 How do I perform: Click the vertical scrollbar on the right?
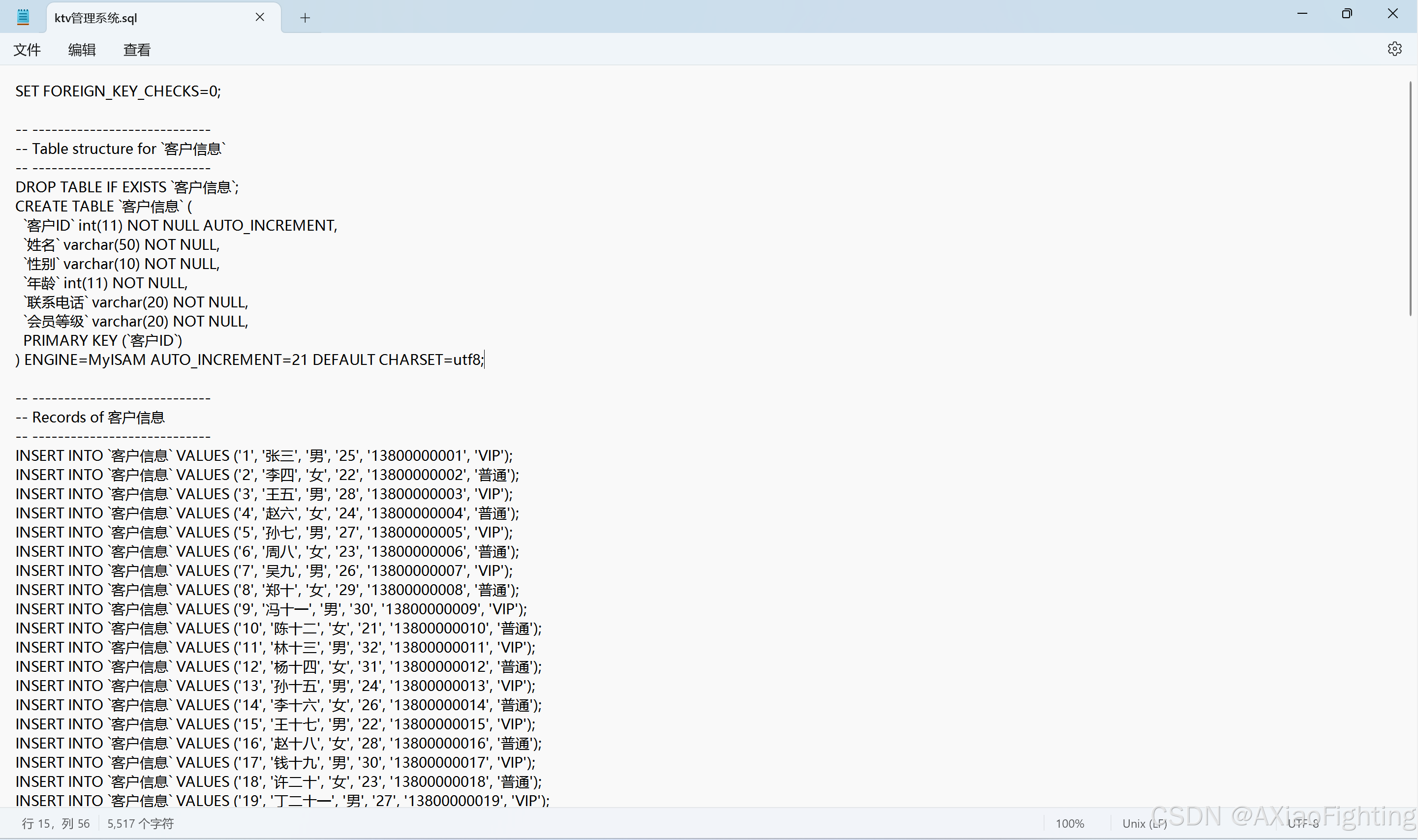(1411, 198)
